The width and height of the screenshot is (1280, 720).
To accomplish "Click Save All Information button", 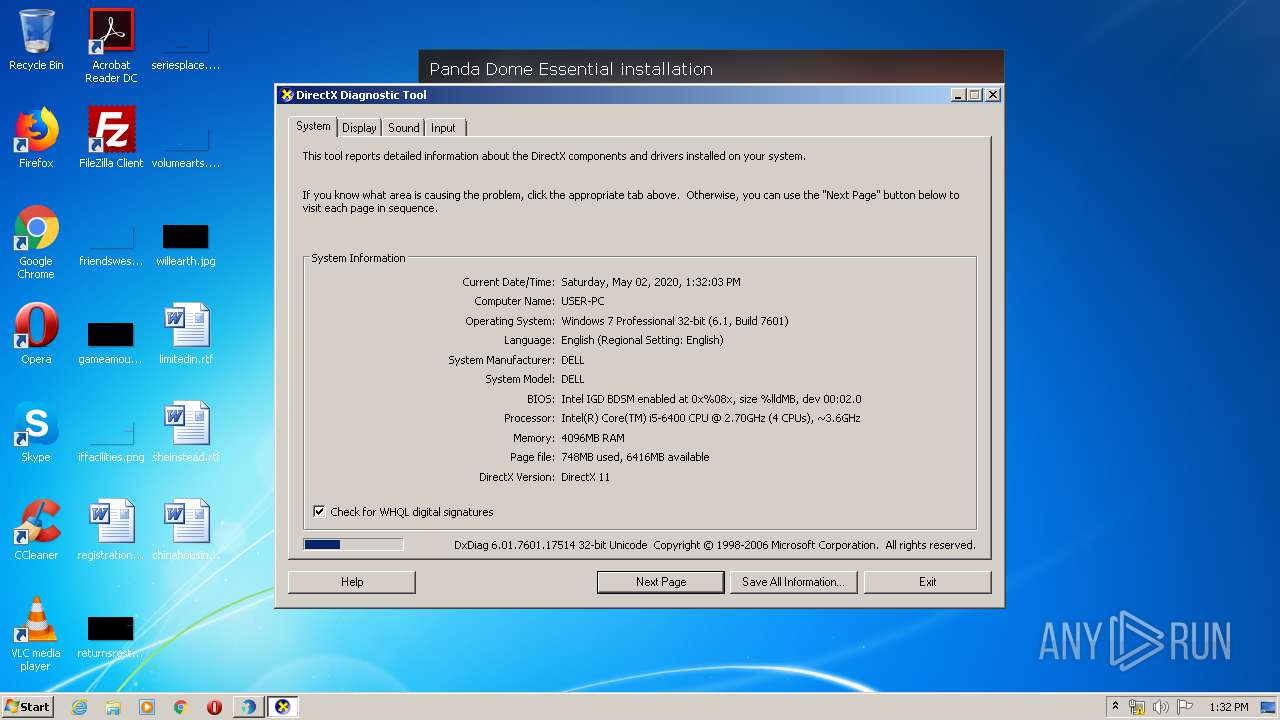I will [x=793, y=582].
